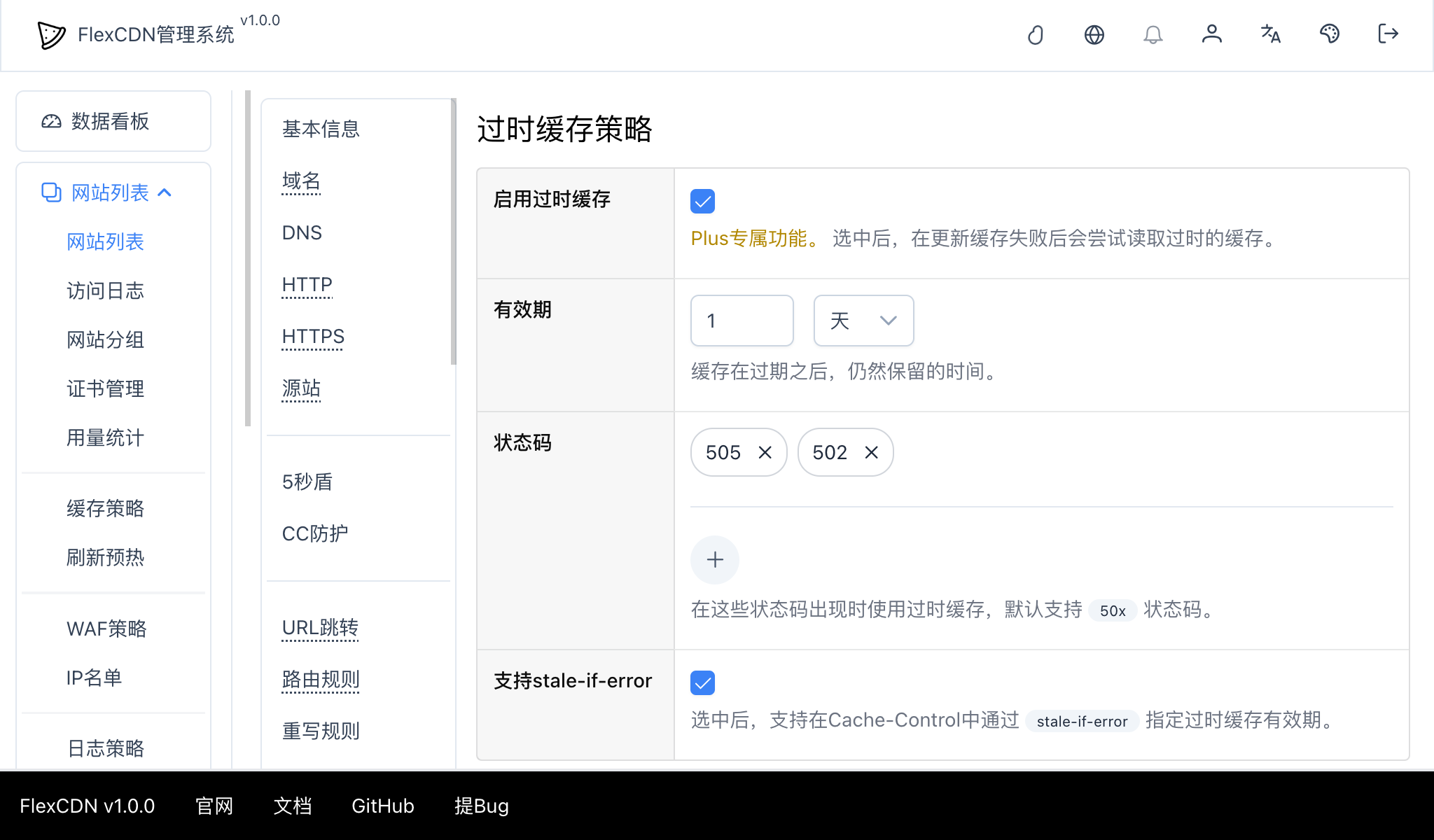Open the 缓存策略 menu item

[x=104, y=509]
